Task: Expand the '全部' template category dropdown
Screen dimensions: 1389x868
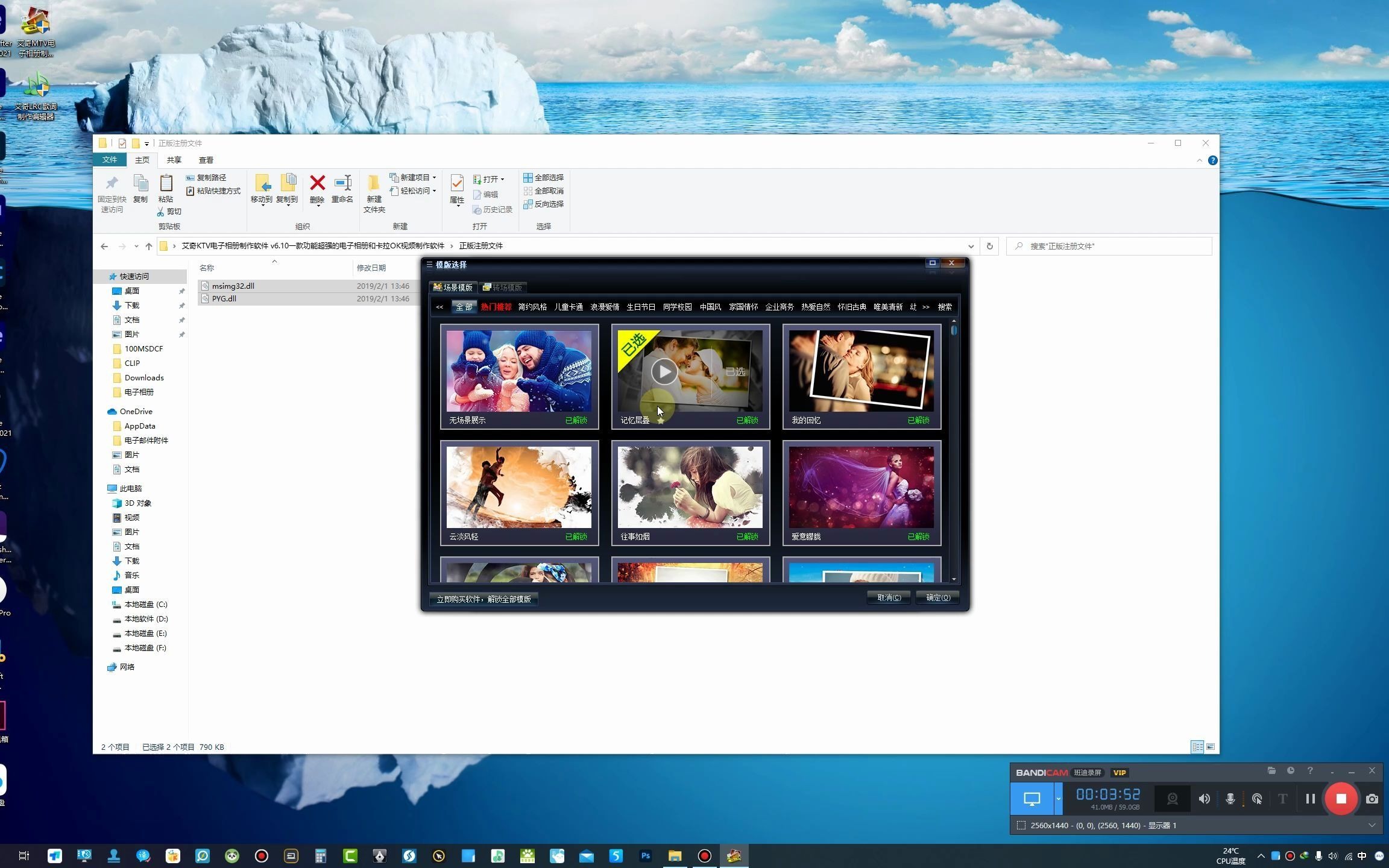Action: pyautogui.click(x=463, y=306)
